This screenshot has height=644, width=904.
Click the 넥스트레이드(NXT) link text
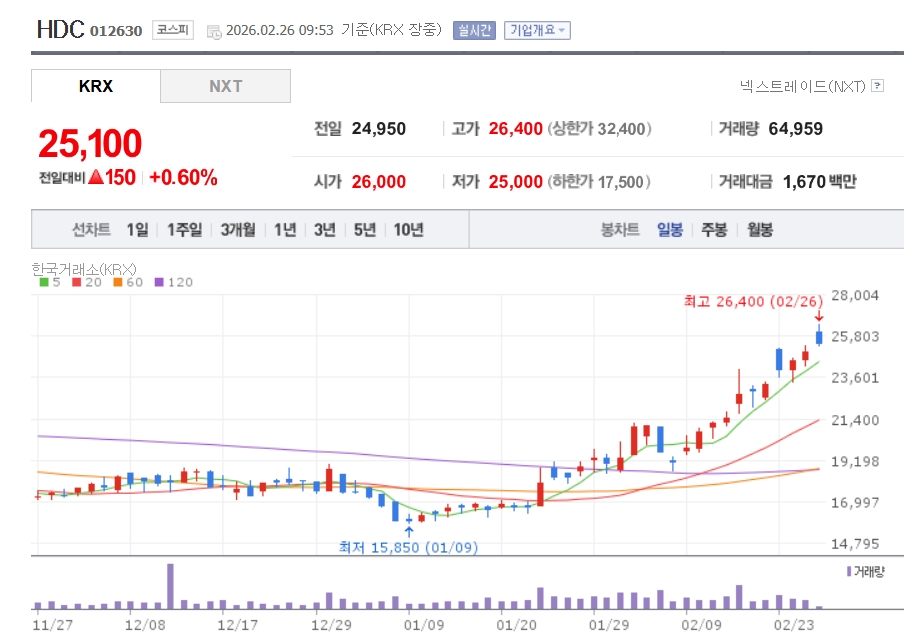803,86
